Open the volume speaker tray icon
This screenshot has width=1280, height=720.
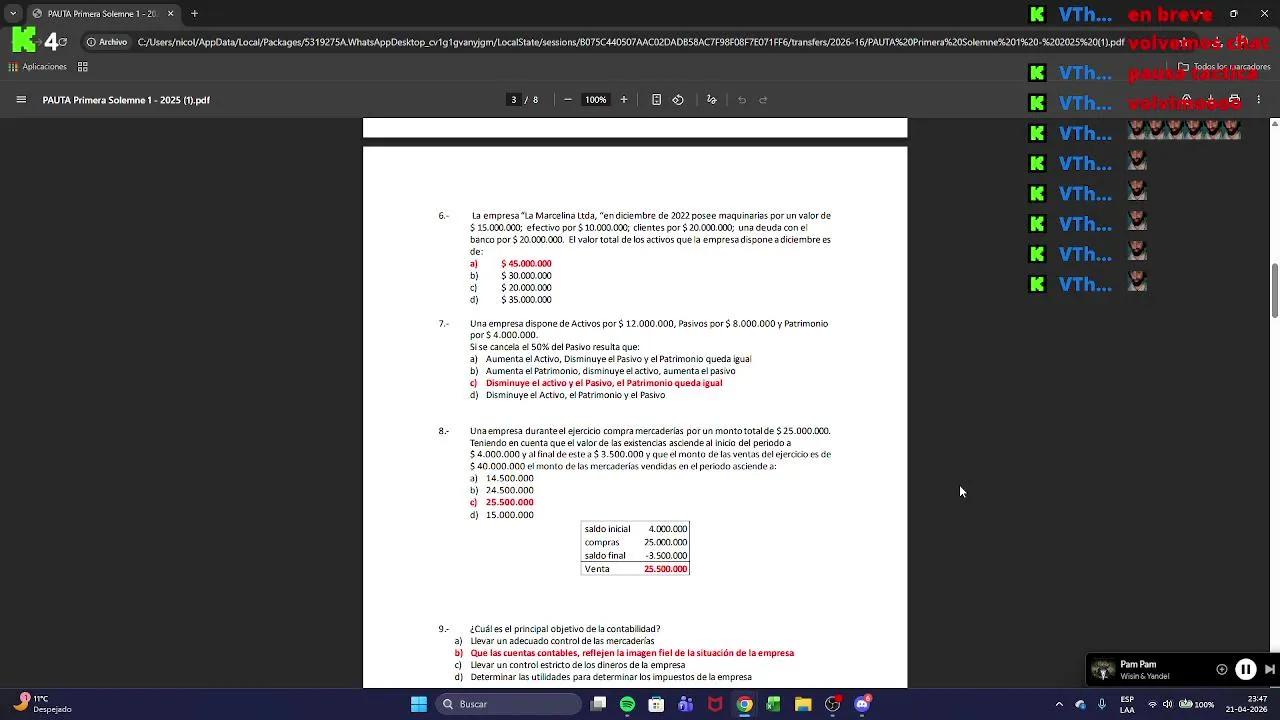[x=1168, y=704]
